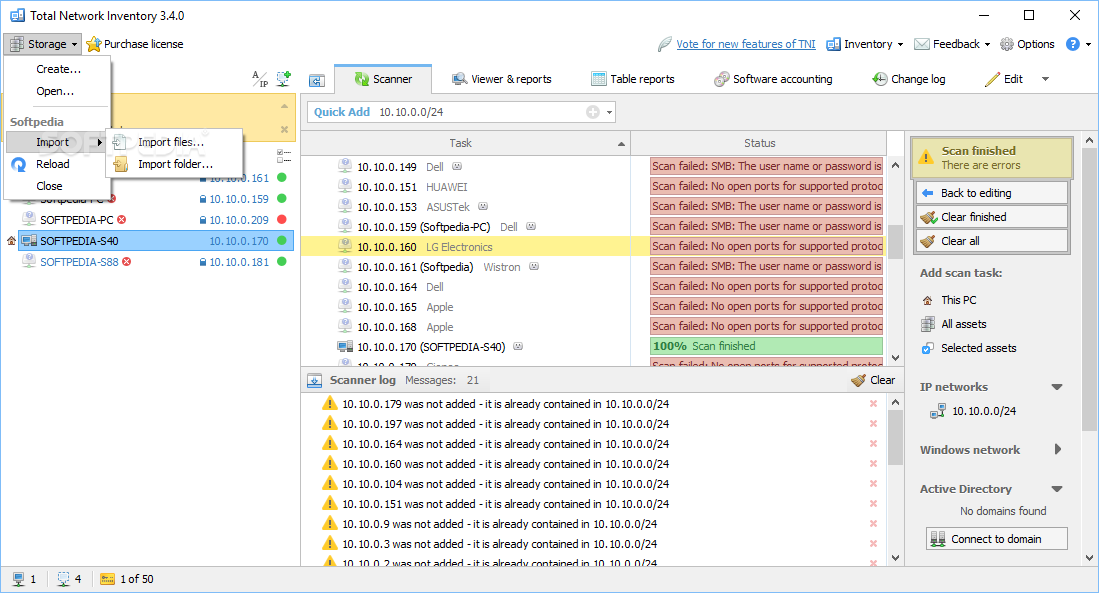Screen dimensions: 1099x593
Task: Click red status dot for 10.10.0.209
Action: coord(282,219)
